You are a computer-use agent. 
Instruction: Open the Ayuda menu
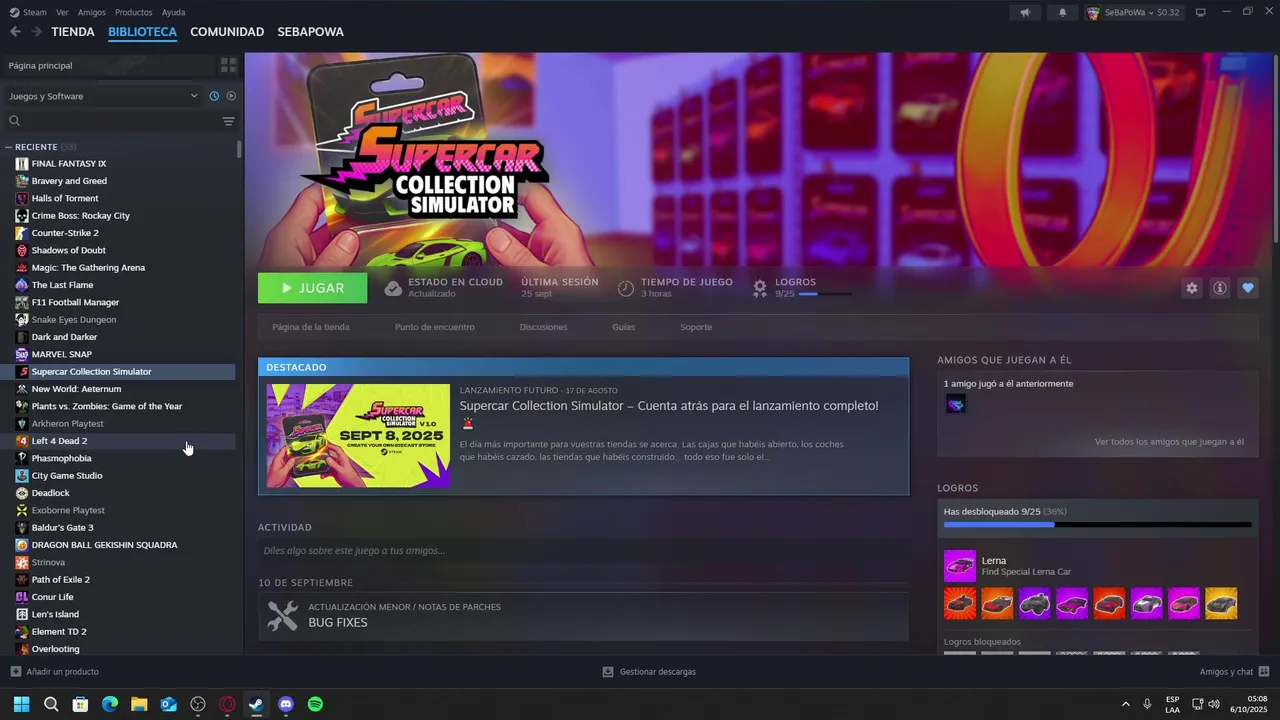point(173,12)
